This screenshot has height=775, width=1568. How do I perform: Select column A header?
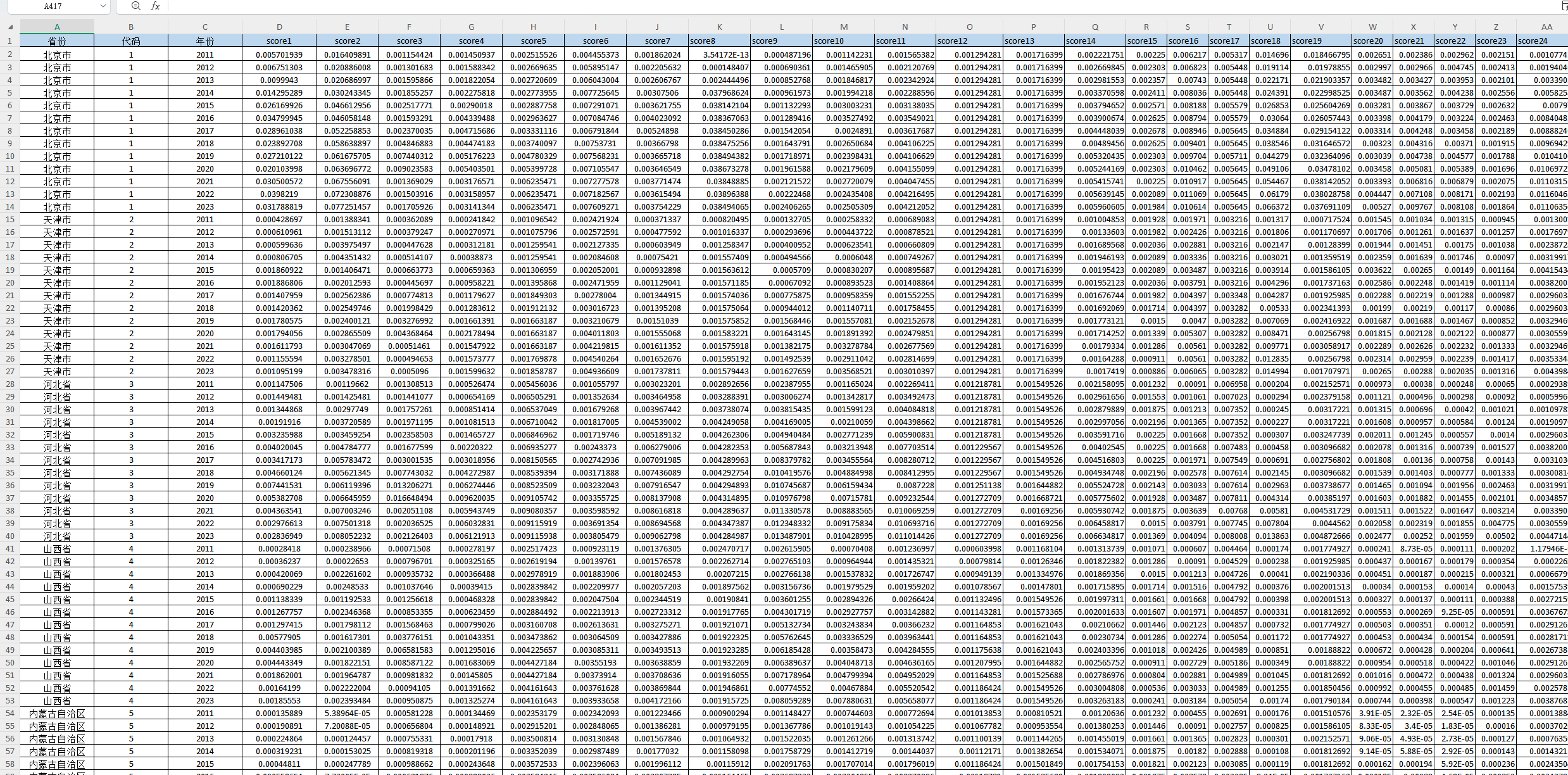pos(57,27)
